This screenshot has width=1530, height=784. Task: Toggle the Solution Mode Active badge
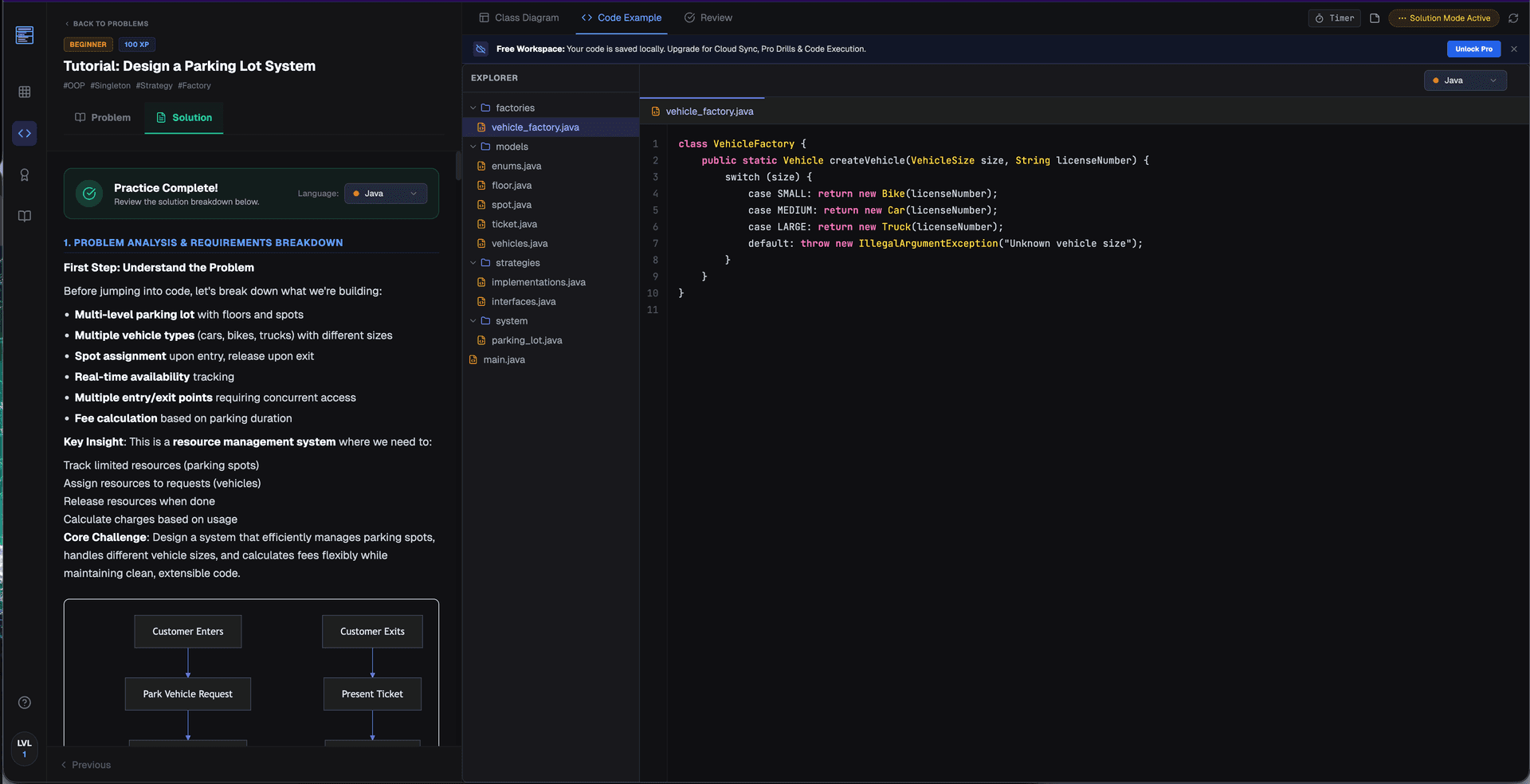point(1443,18)
